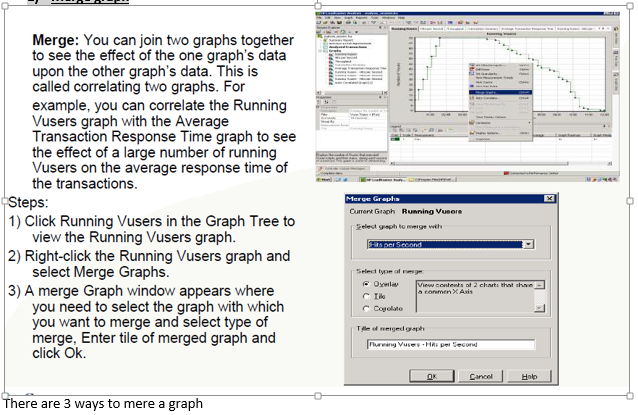This screenshot has height=415, width=638.
Task: Click the 'Current Graph' label in the dialog
Action: coord(372,212)
